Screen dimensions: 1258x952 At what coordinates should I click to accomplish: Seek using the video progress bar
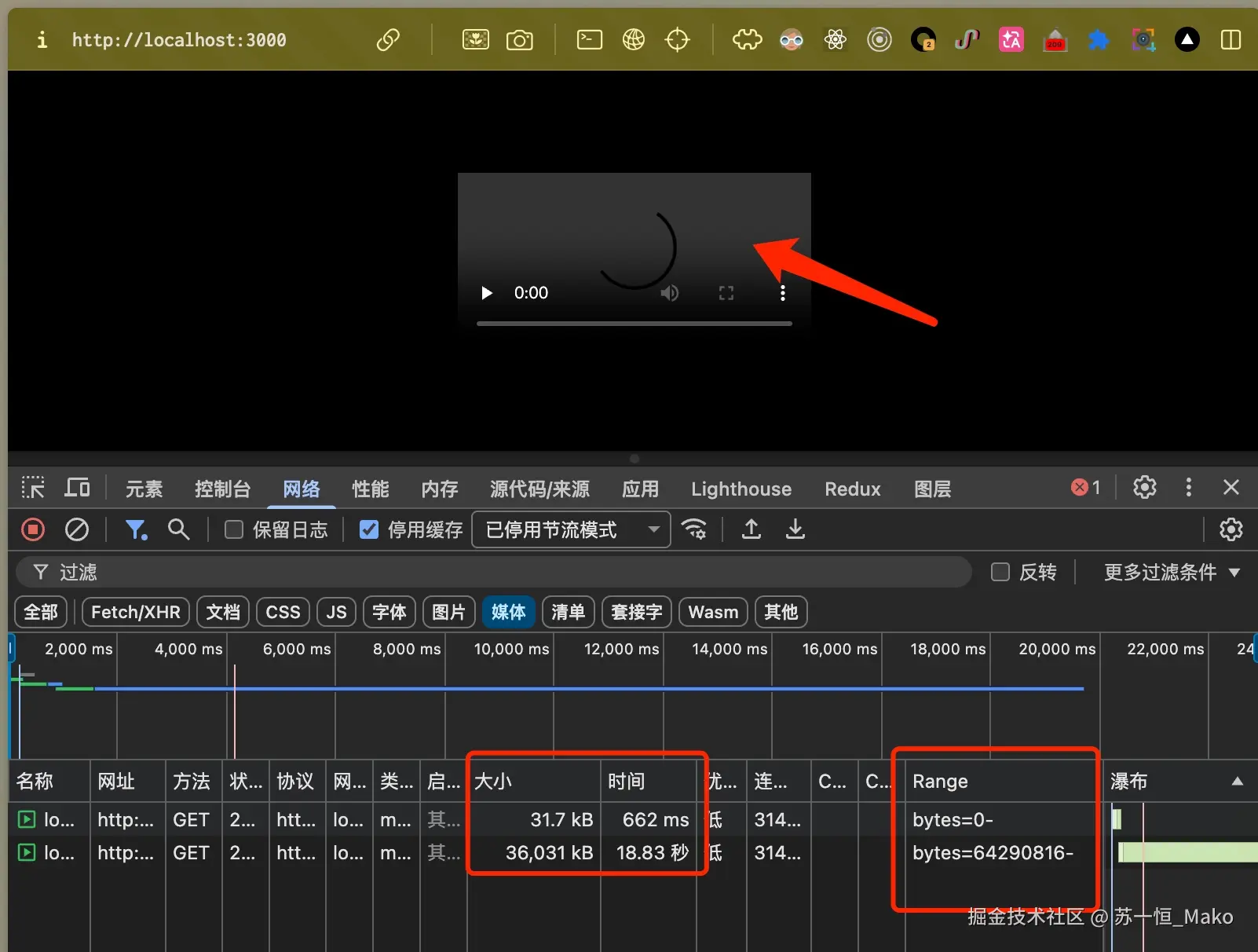[634, 323]
